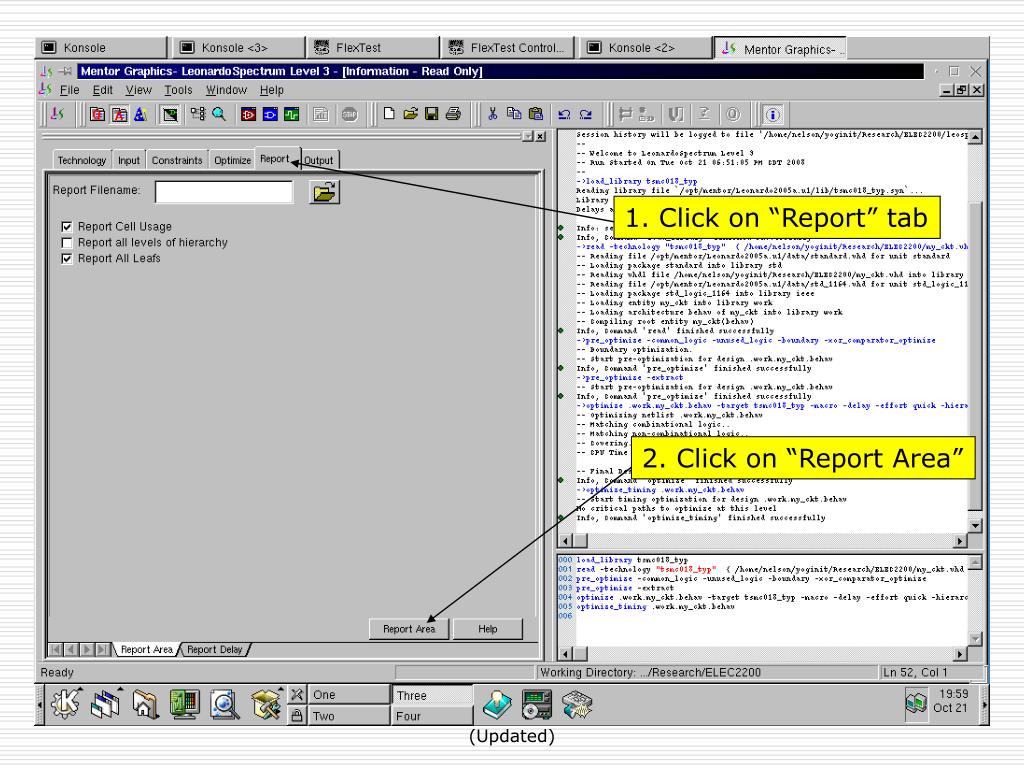Open the KDE K menu launcher
This screenshot has height=768, width=1024.
point(65,705)
